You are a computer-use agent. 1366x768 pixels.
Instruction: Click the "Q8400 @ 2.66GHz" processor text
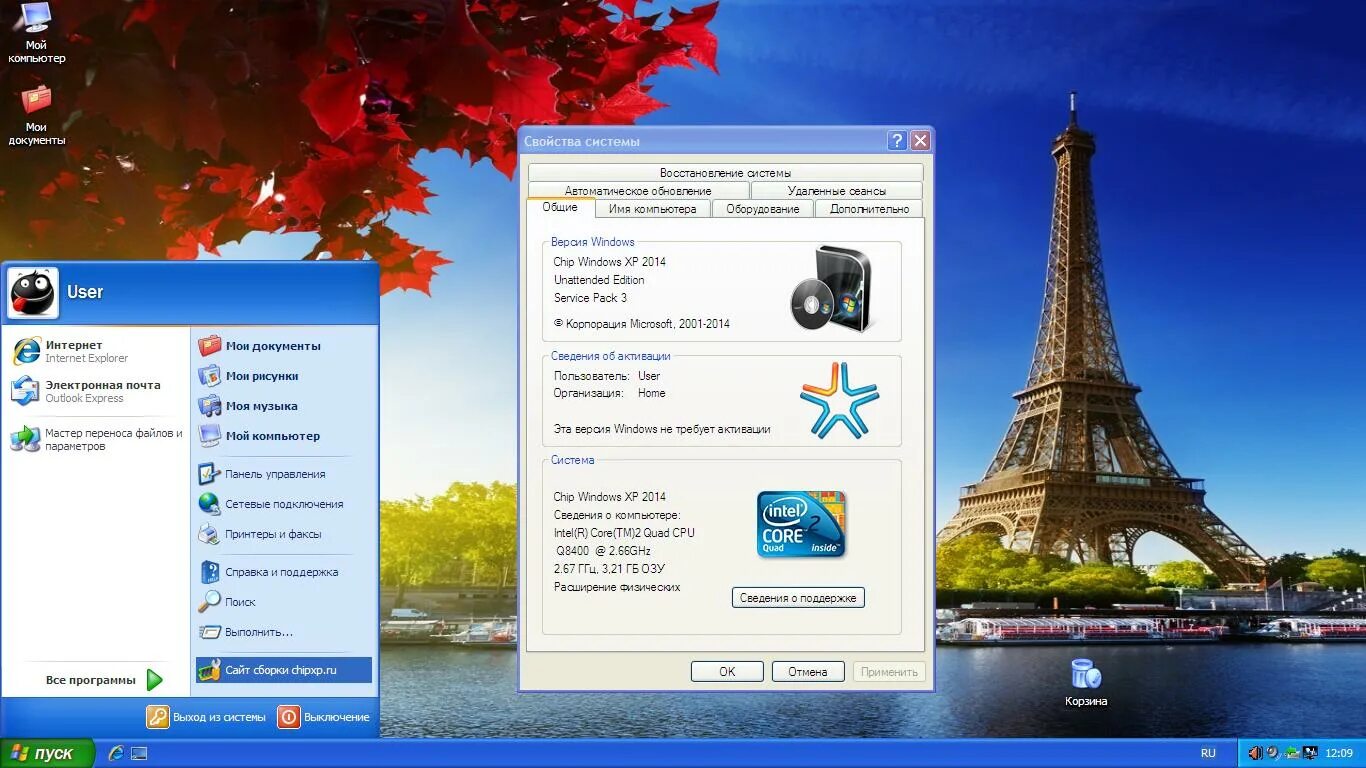tap(604, 551)
